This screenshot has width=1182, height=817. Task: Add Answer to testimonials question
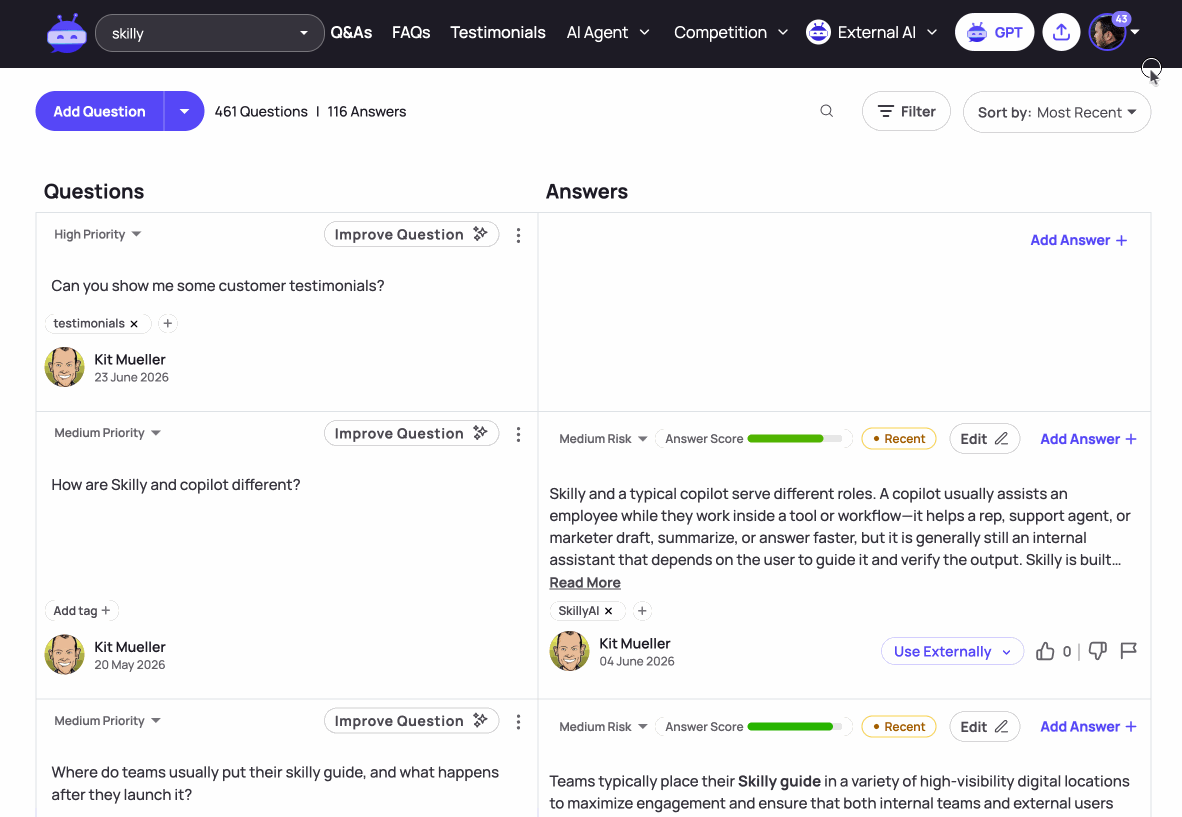click(x=1079, y=240)
